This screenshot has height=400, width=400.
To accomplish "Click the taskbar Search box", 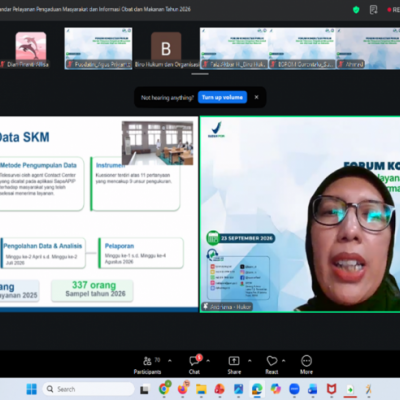I will 88,389.
